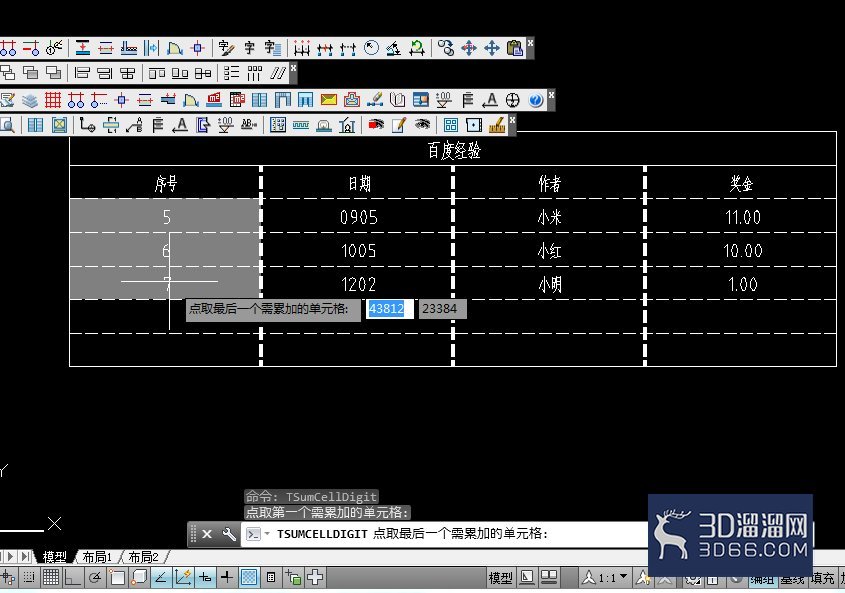Viewport: 845px width, 593px height.
Task: Click the cell with value 1.00
Action: 742,284
